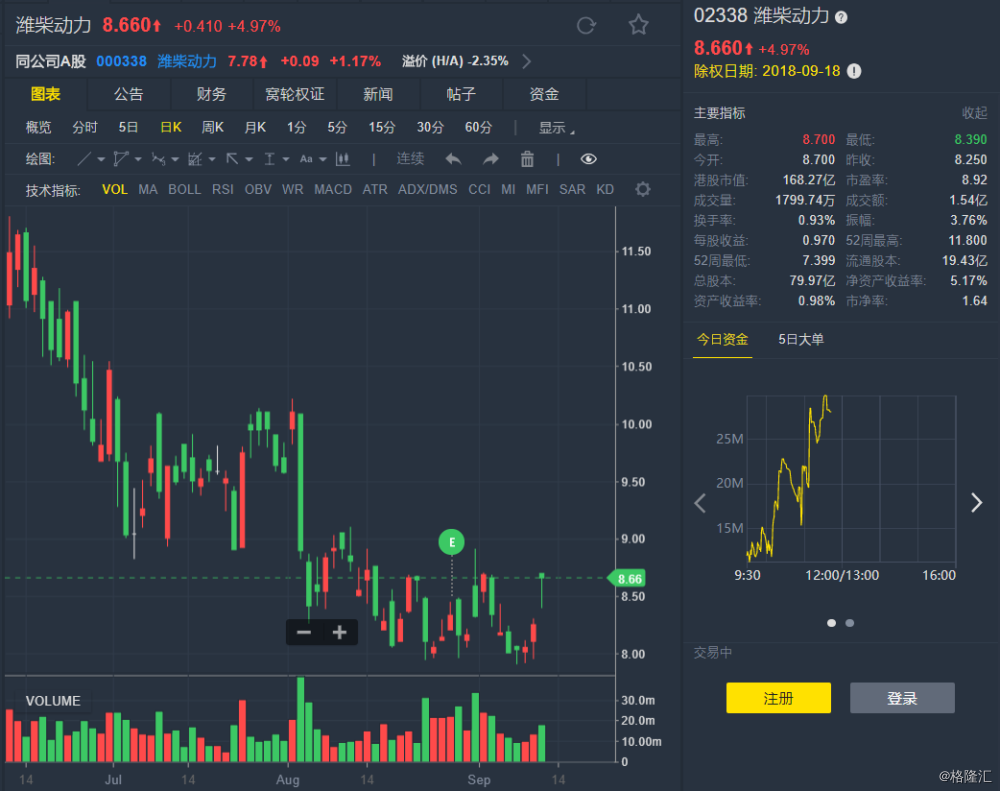Enable the 连续 continuous drawing mode
Image resolution: width=1000 pixels, height=791 pixels.
(410, 158)
